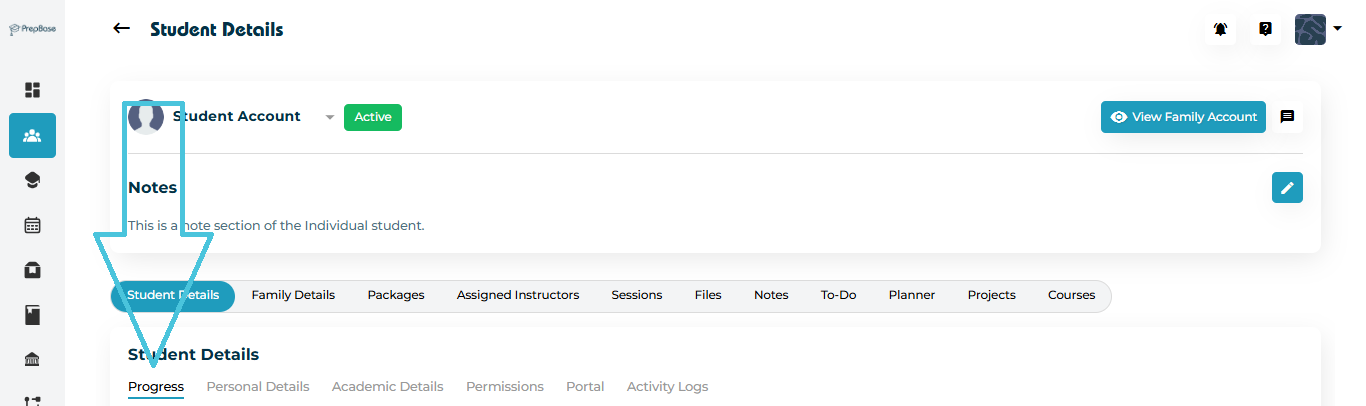The image size is (1366, 406).
Task: Go back using the left arrow
Action: 122,29
